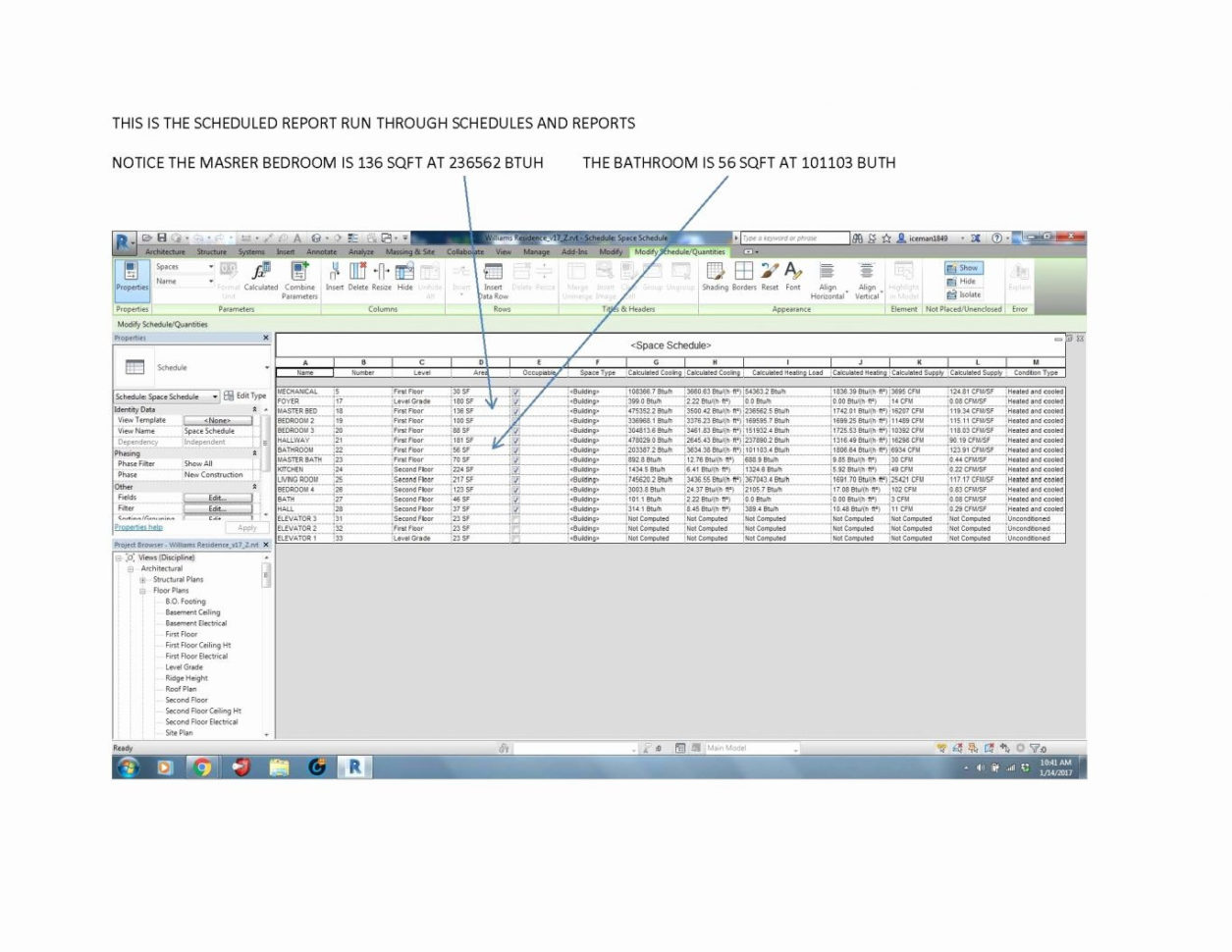1232x952 pixels.
Task: Collapse the Identity Data section
Action: (x=255, y=409)
